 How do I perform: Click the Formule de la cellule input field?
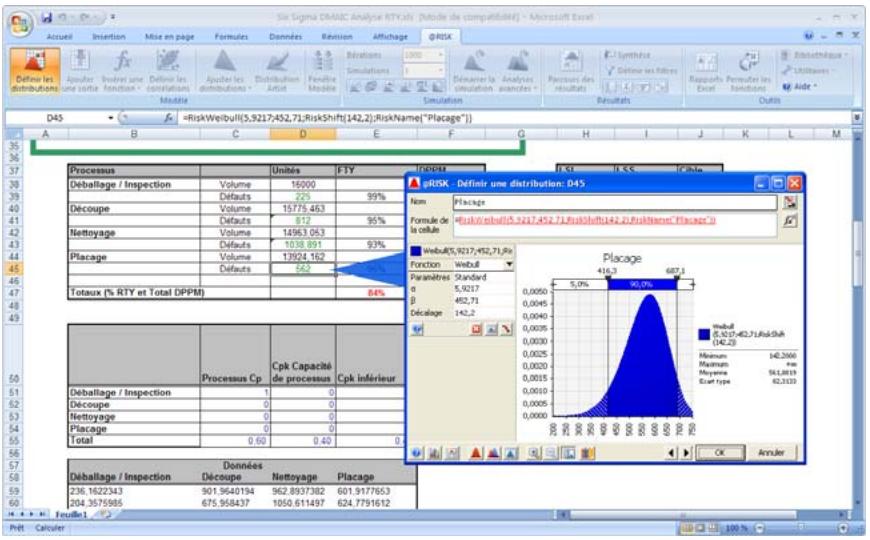(x=615, y=224)
